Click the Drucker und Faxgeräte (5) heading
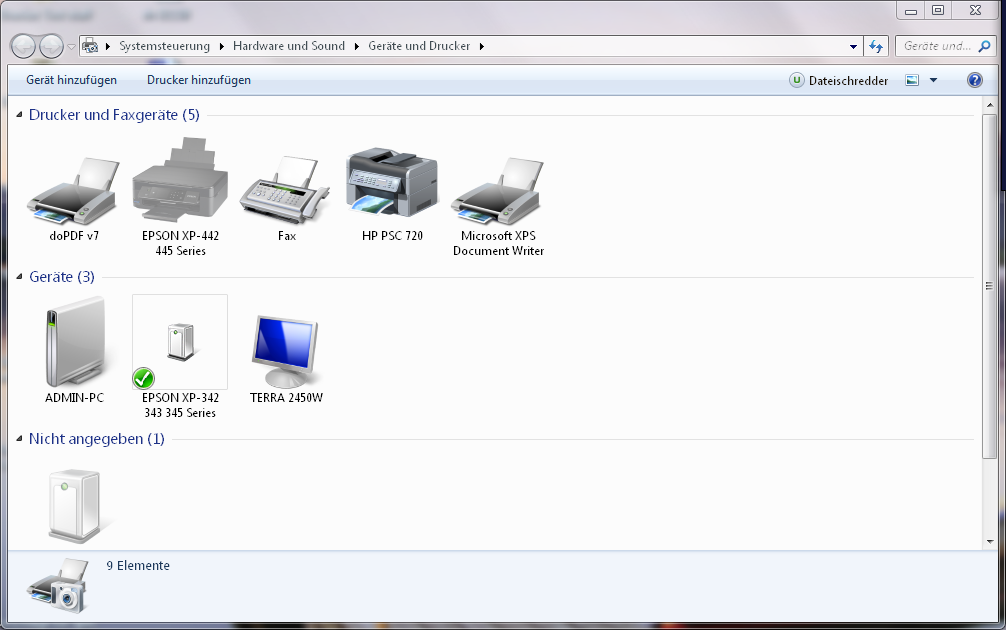The image size is (1006, 630). point(114,115)
